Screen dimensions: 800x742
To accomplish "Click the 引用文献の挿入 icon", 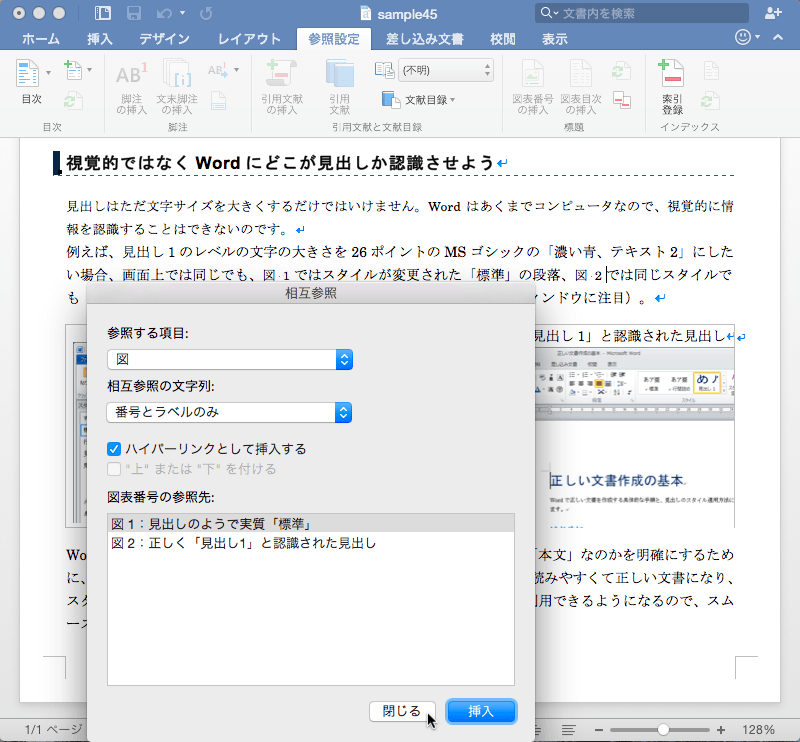I will (281, 73).
